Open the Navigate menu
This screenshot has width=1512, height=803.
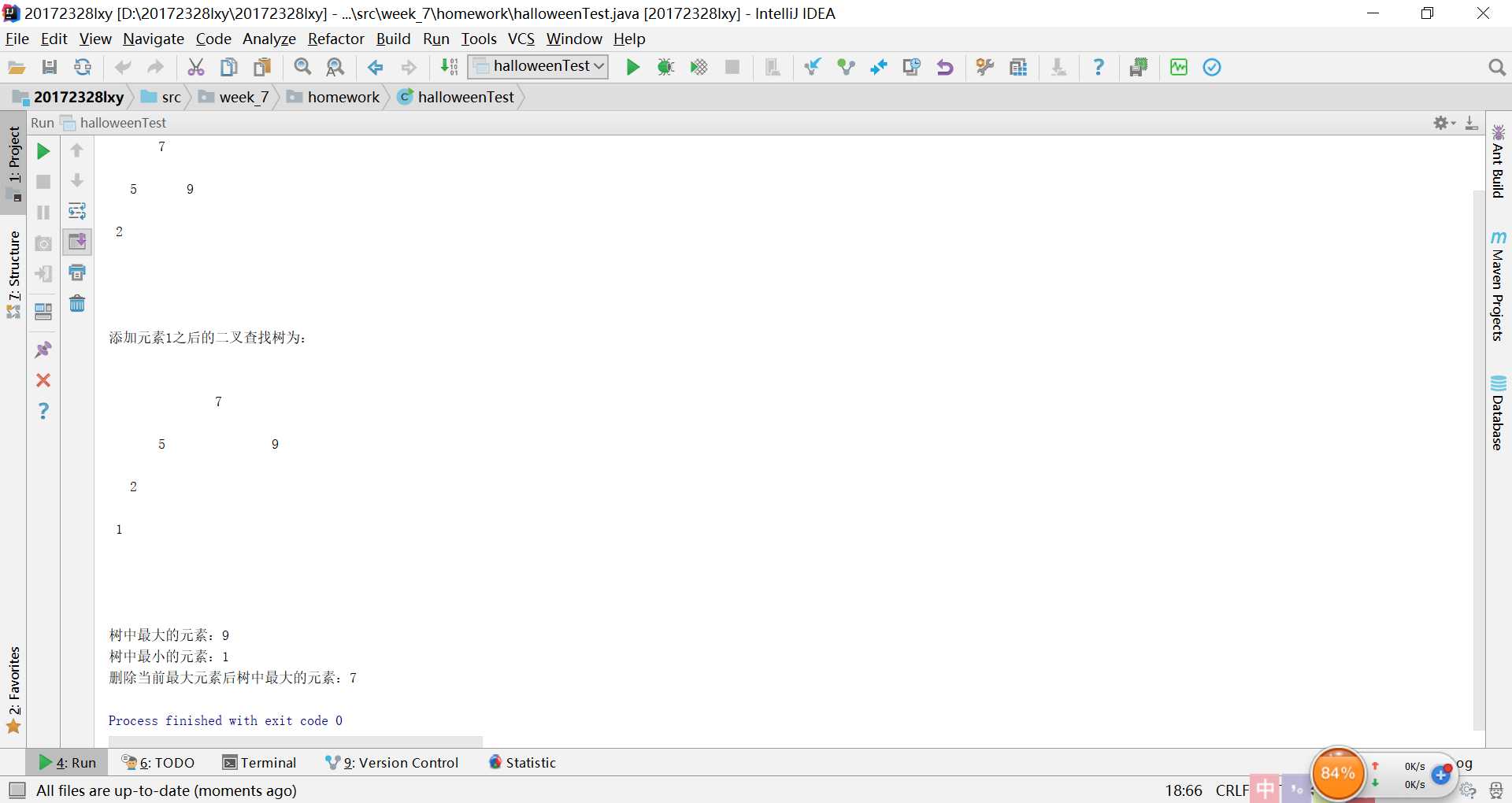pyautogui.click(x=154, y=39)
